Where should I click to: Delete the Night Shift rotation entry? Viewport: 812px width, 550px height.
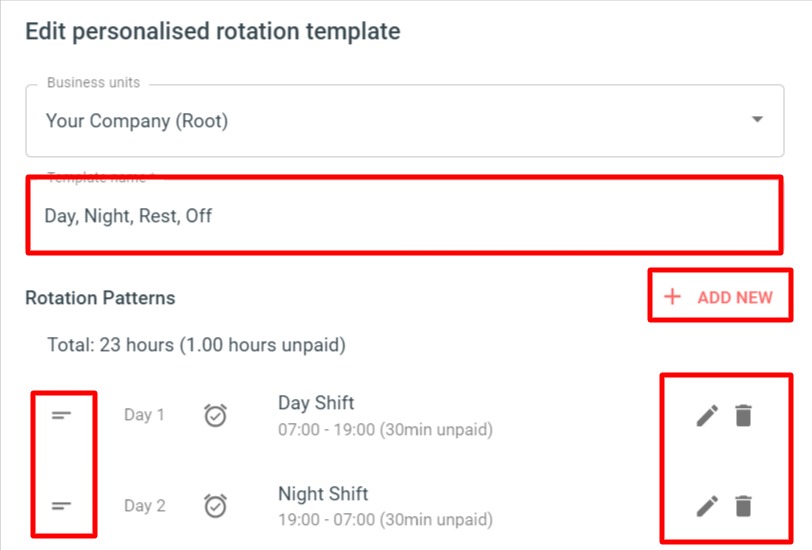[743, 506]
